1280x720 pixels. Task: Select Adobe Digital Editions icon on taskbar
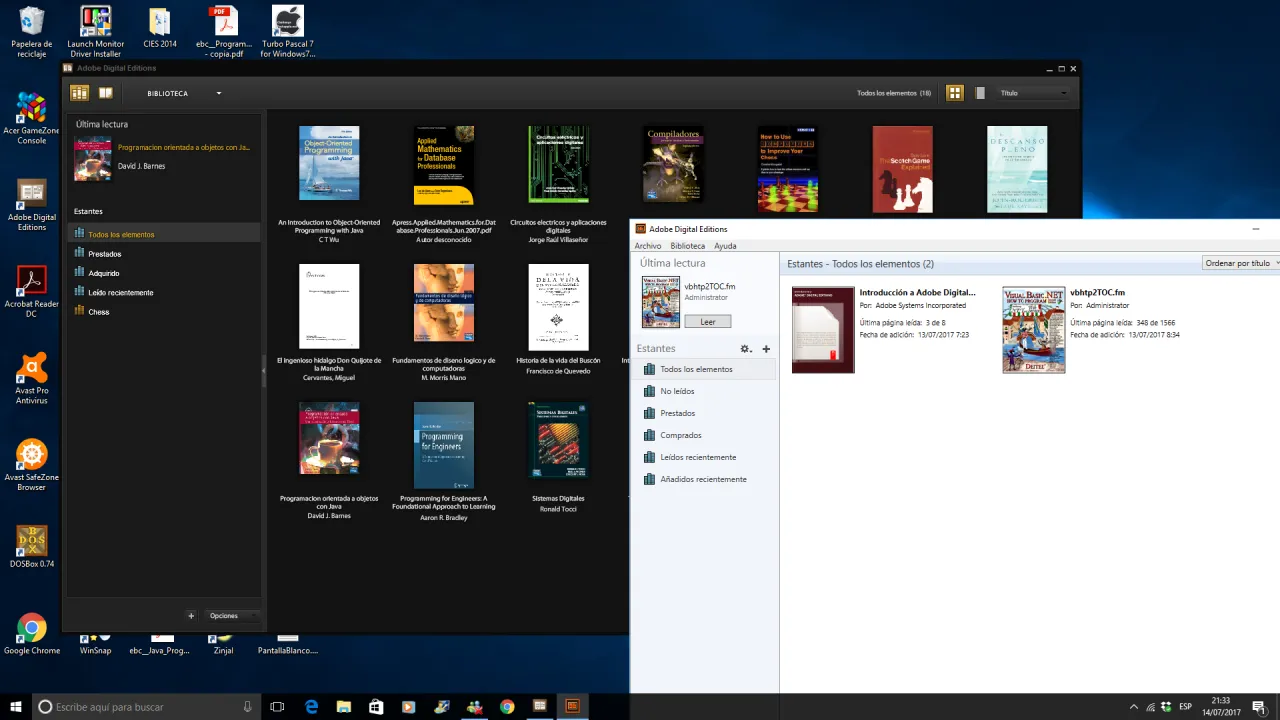pos(572,707)
